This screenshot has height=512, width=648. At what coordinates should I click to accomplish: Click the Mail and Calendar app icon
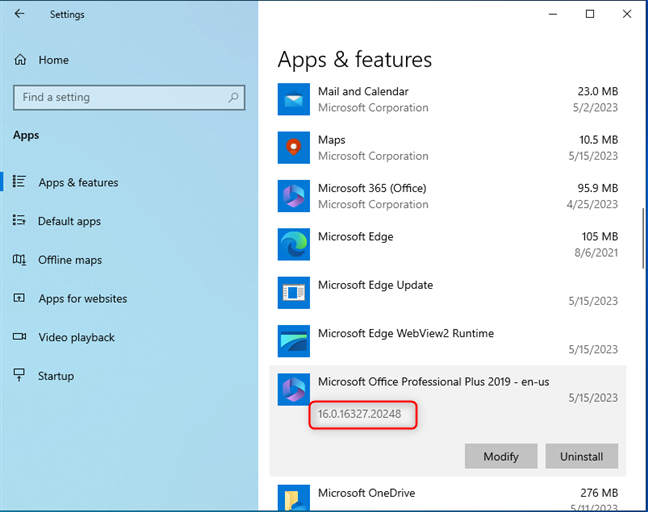tap(293, 99)
